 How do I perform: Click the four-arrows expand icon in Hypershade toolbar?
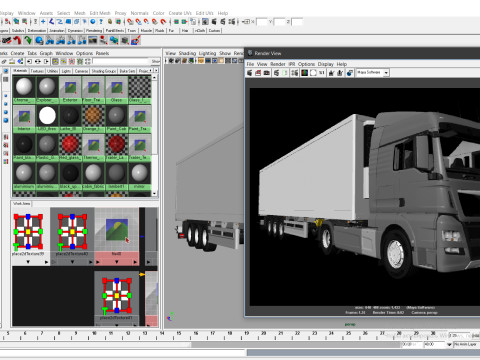click(88, 61)
